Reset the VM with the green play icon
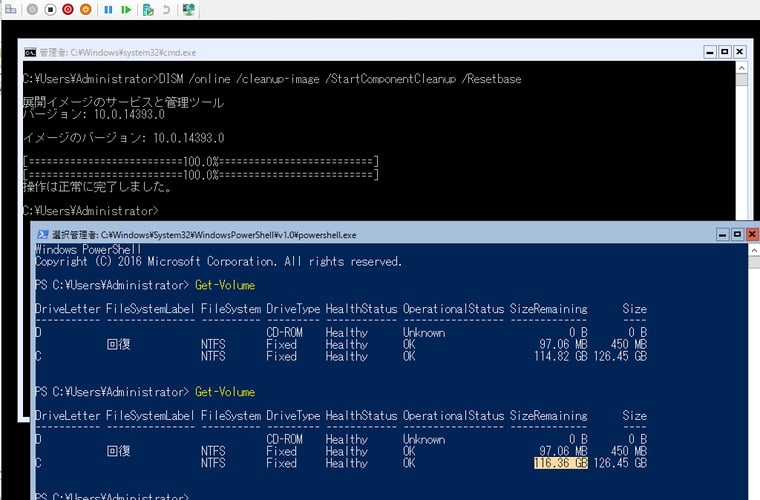The width and height of the screenshot is (760, 500). point(126,9)
